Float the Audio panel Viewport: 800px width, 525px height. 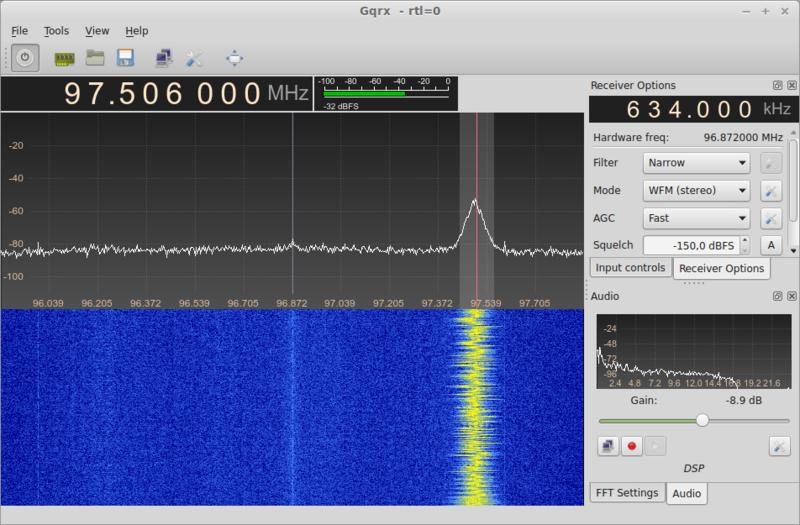pyautogui.click(x=777, y=296)
